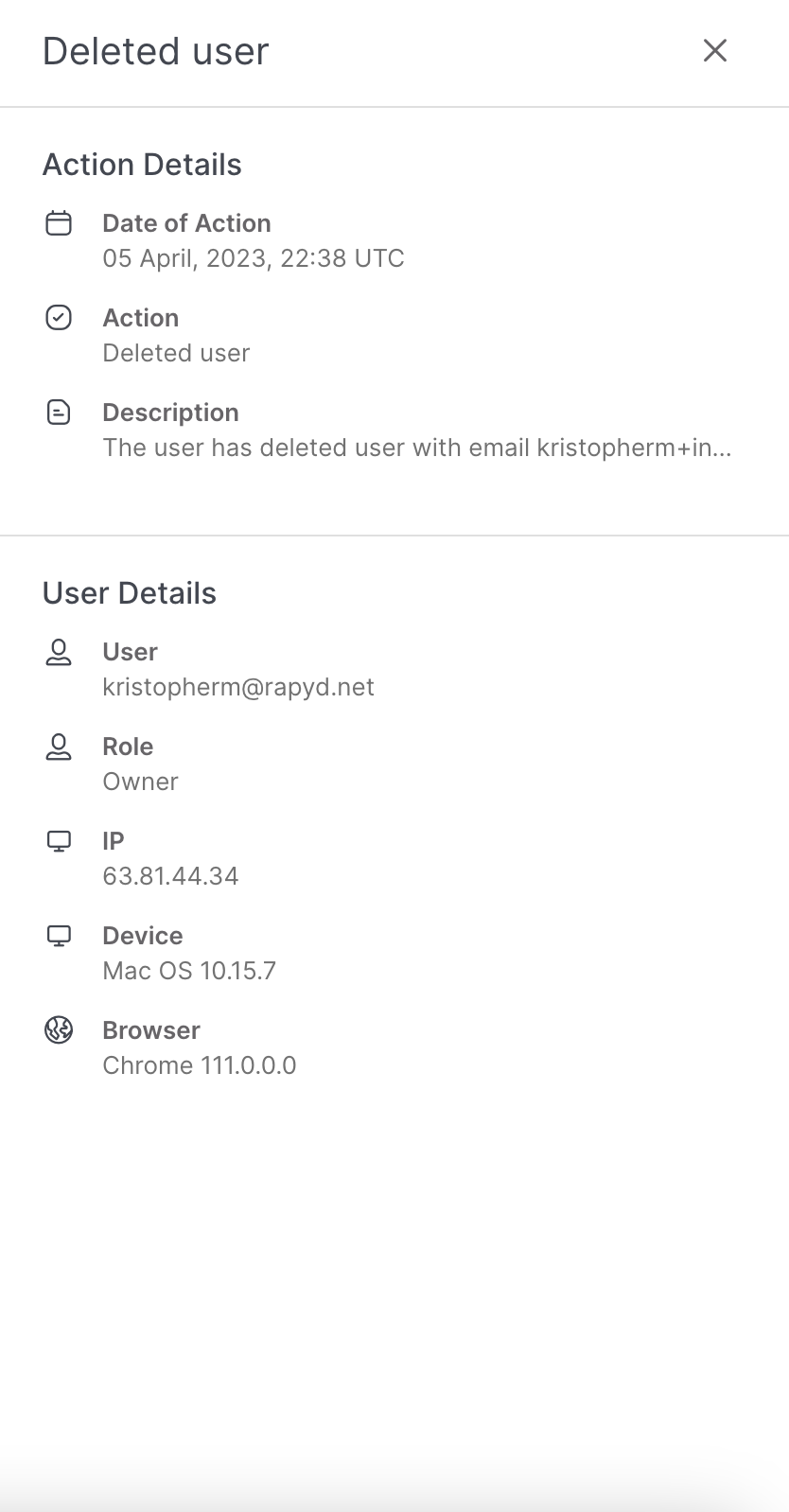The width and height of the screenshot is (789, 1512).
Task: Click the monitor icon beside IP
Action: (x=59, y=841)
